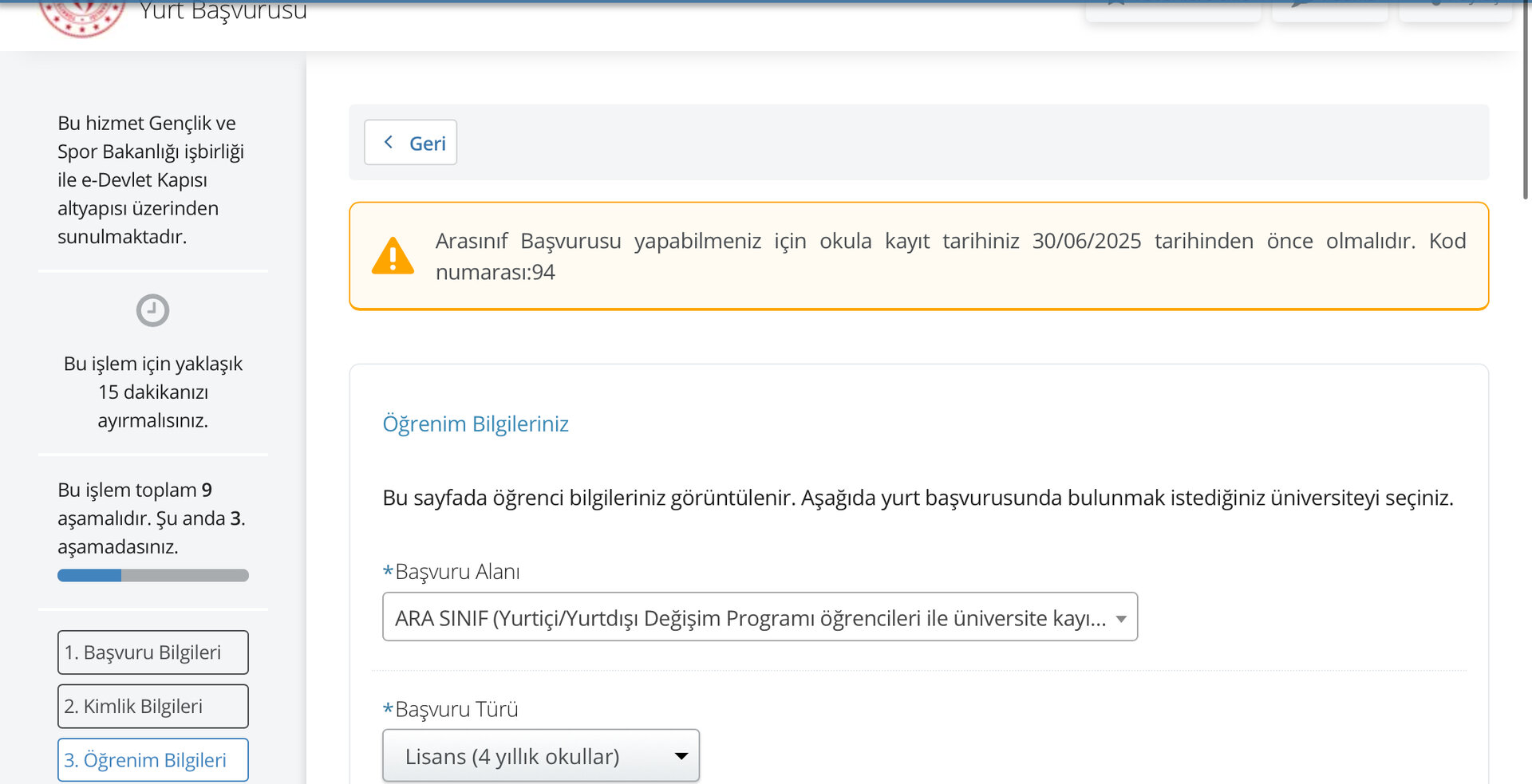Go to step 1. Başvuru Bilgileri

(x=152, y=652)
